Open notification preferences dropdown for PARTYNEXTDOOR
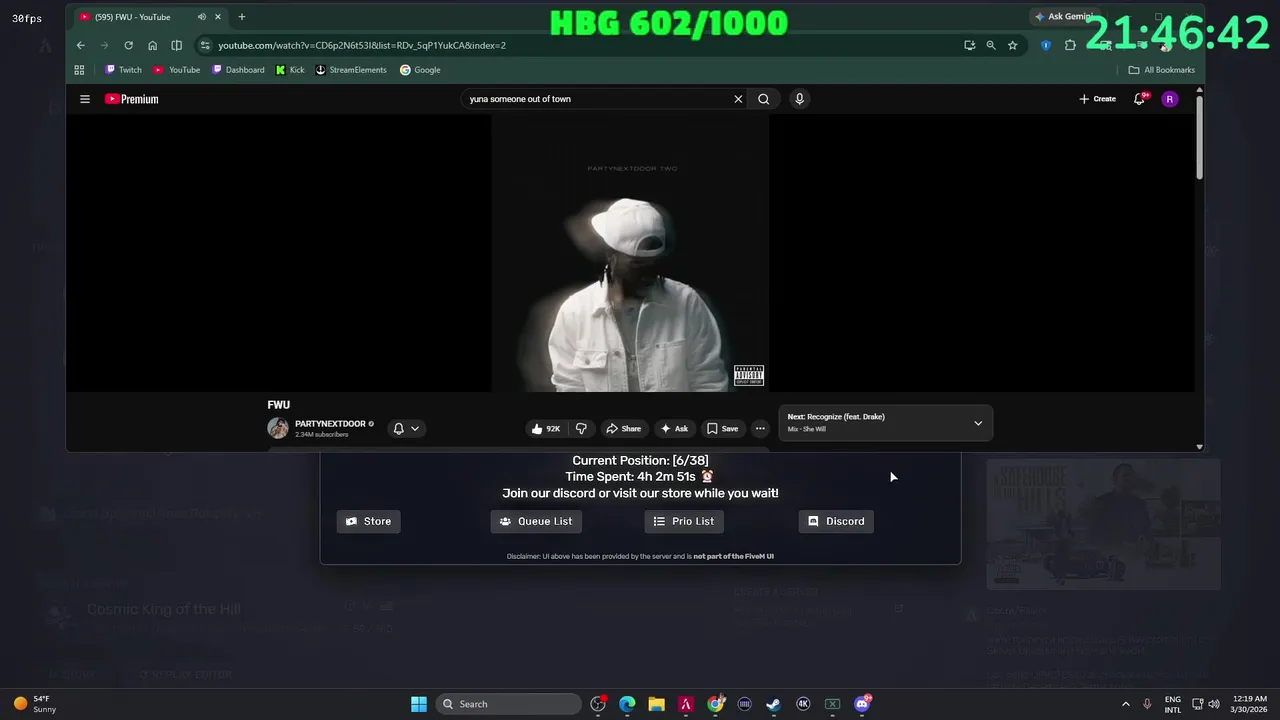1280x720 pixels. tap(406, 428)
